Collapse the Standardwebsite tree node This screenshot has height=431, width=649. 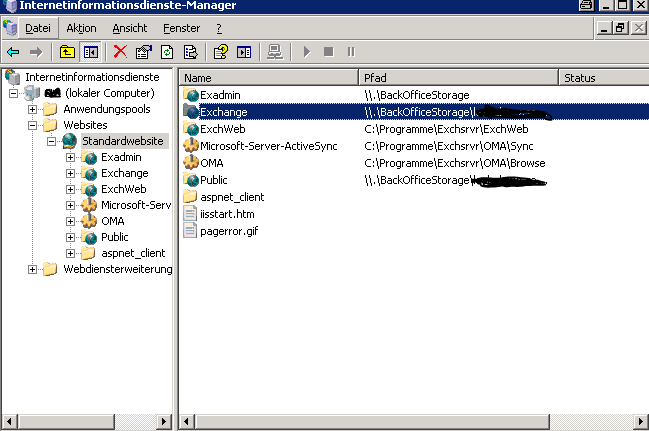(51, 141)
